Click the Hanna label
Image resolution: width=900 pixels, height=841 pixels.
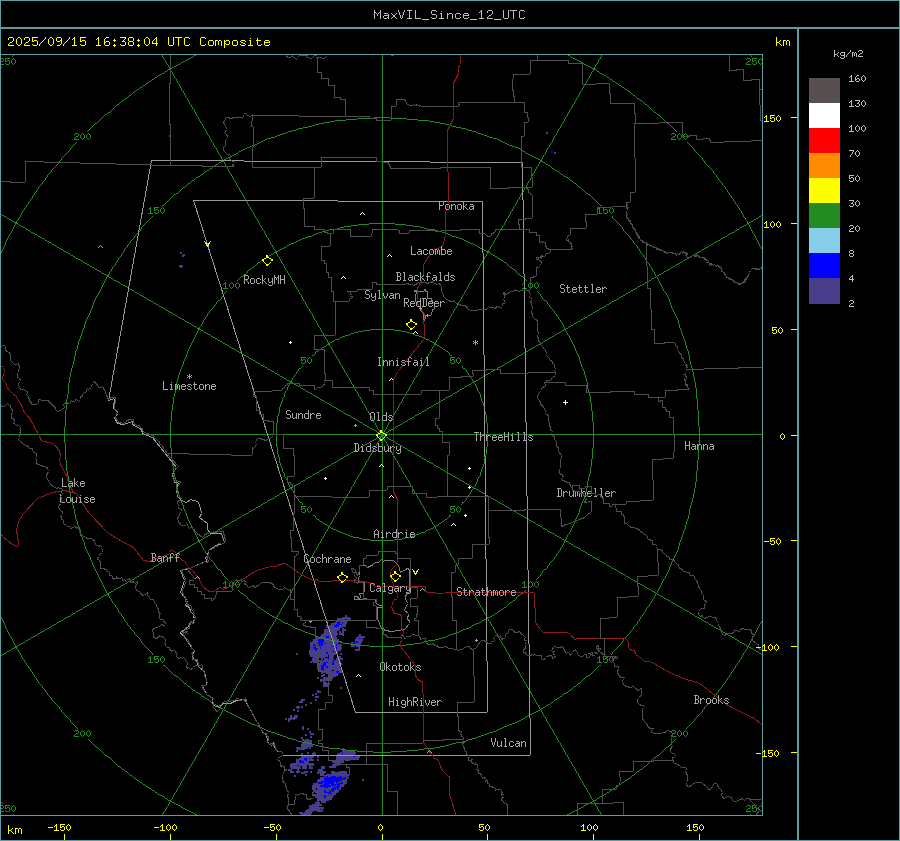(x=699, y=446)
